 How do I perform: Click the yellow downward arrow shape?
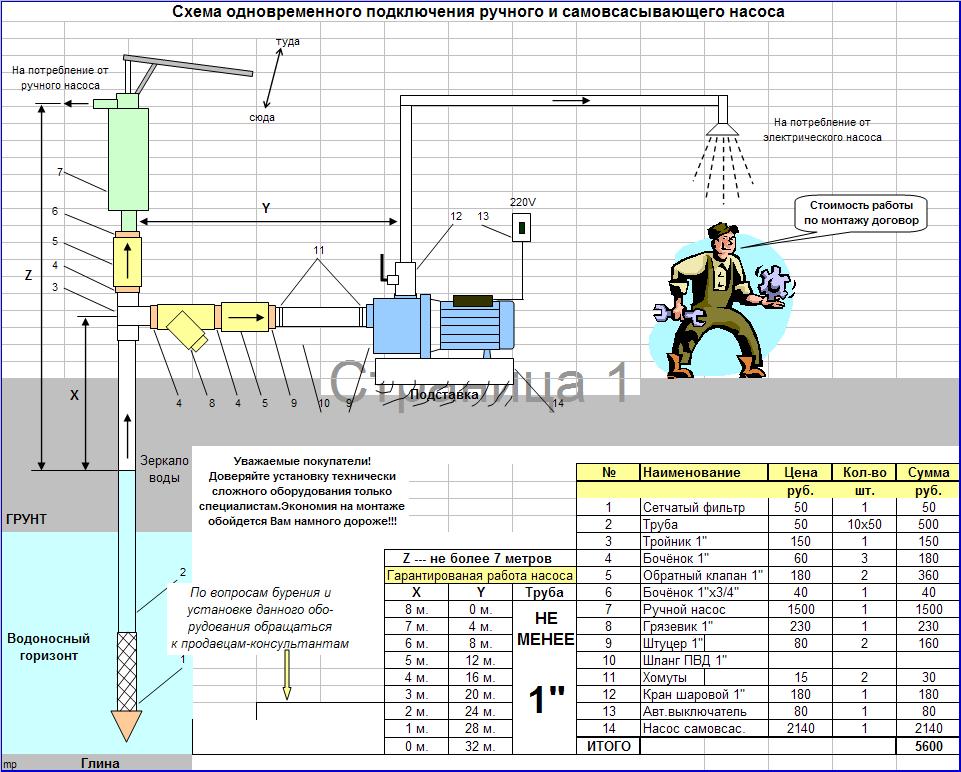point(286,675)
